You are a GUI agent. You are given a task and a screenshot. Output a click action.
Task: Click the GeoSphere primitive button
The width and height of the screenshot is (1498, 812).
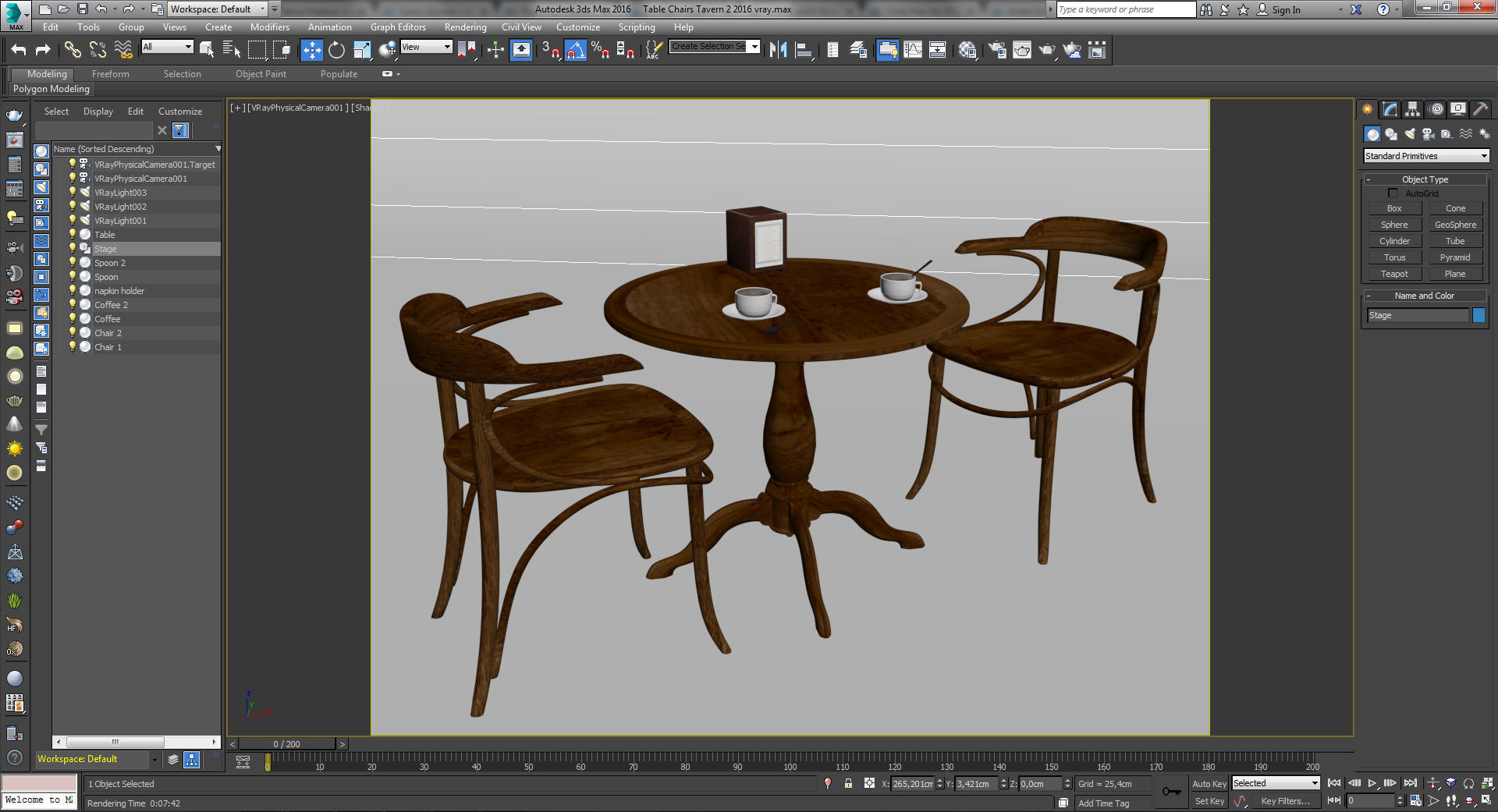pyautogui.click(x=1455, y=225)
